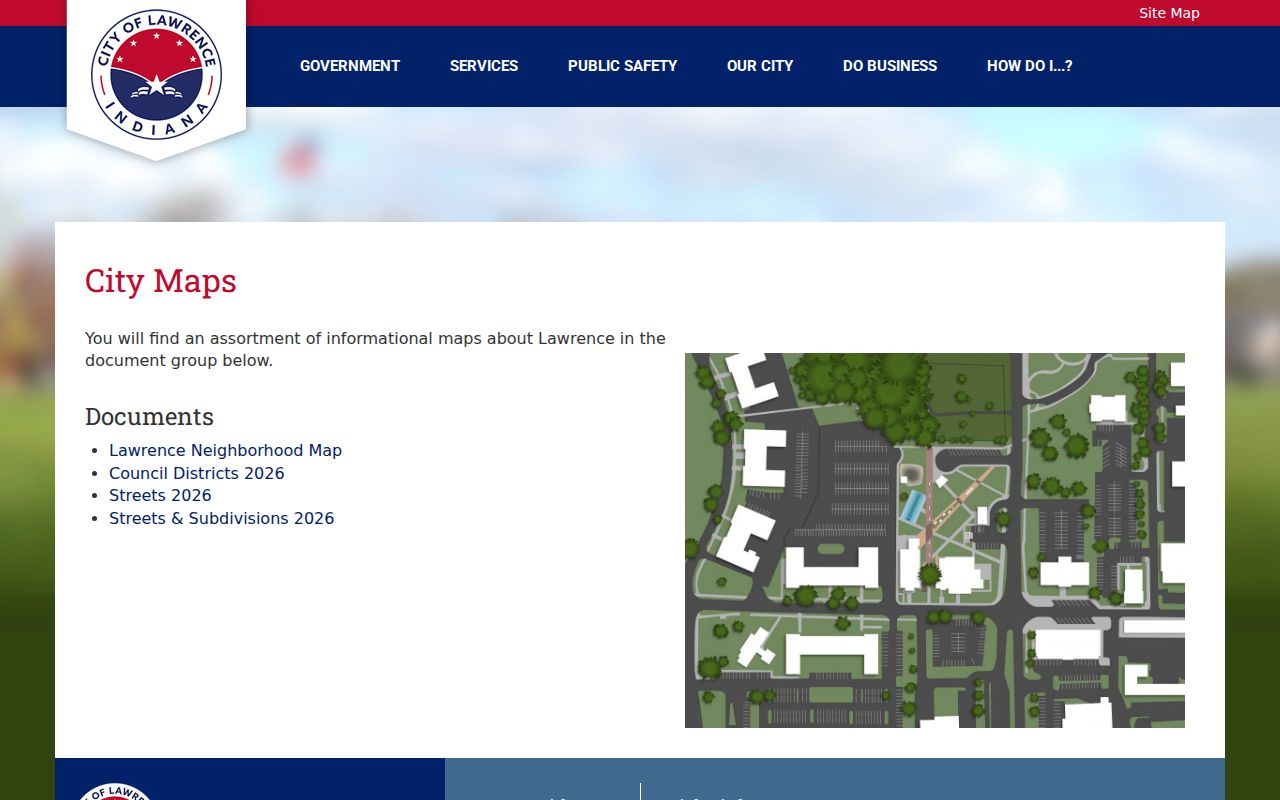
Task: Open the Our City menu
Action: [760, 66]
